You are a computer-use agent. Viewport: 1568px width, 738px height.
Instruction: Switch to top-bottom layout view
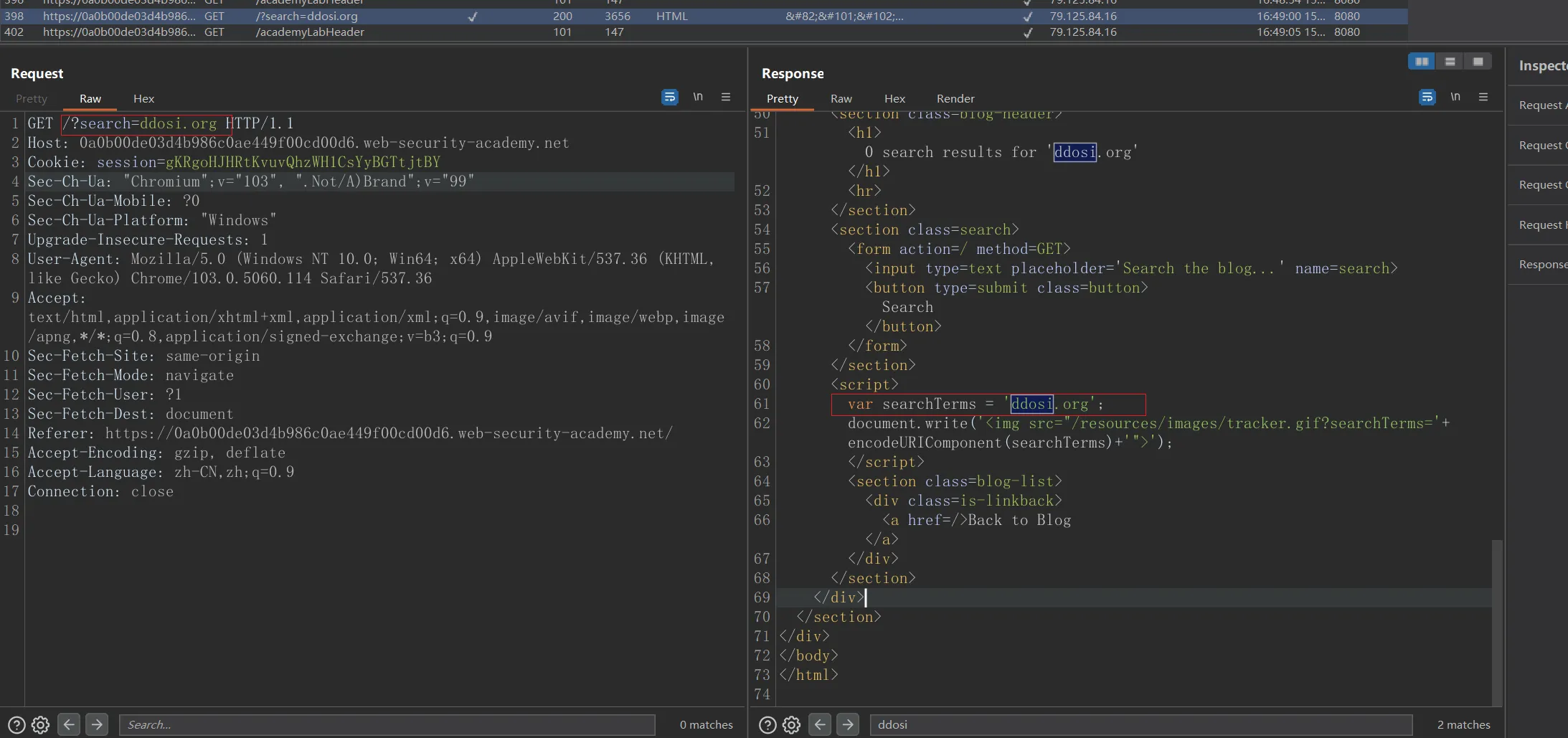coord(1450,62)
